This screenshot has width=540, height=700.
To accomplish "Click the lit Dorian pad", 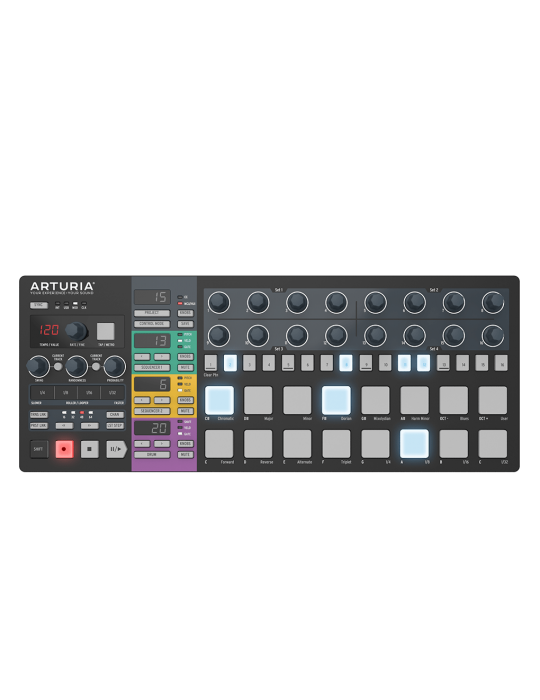I will pos(336,400).
